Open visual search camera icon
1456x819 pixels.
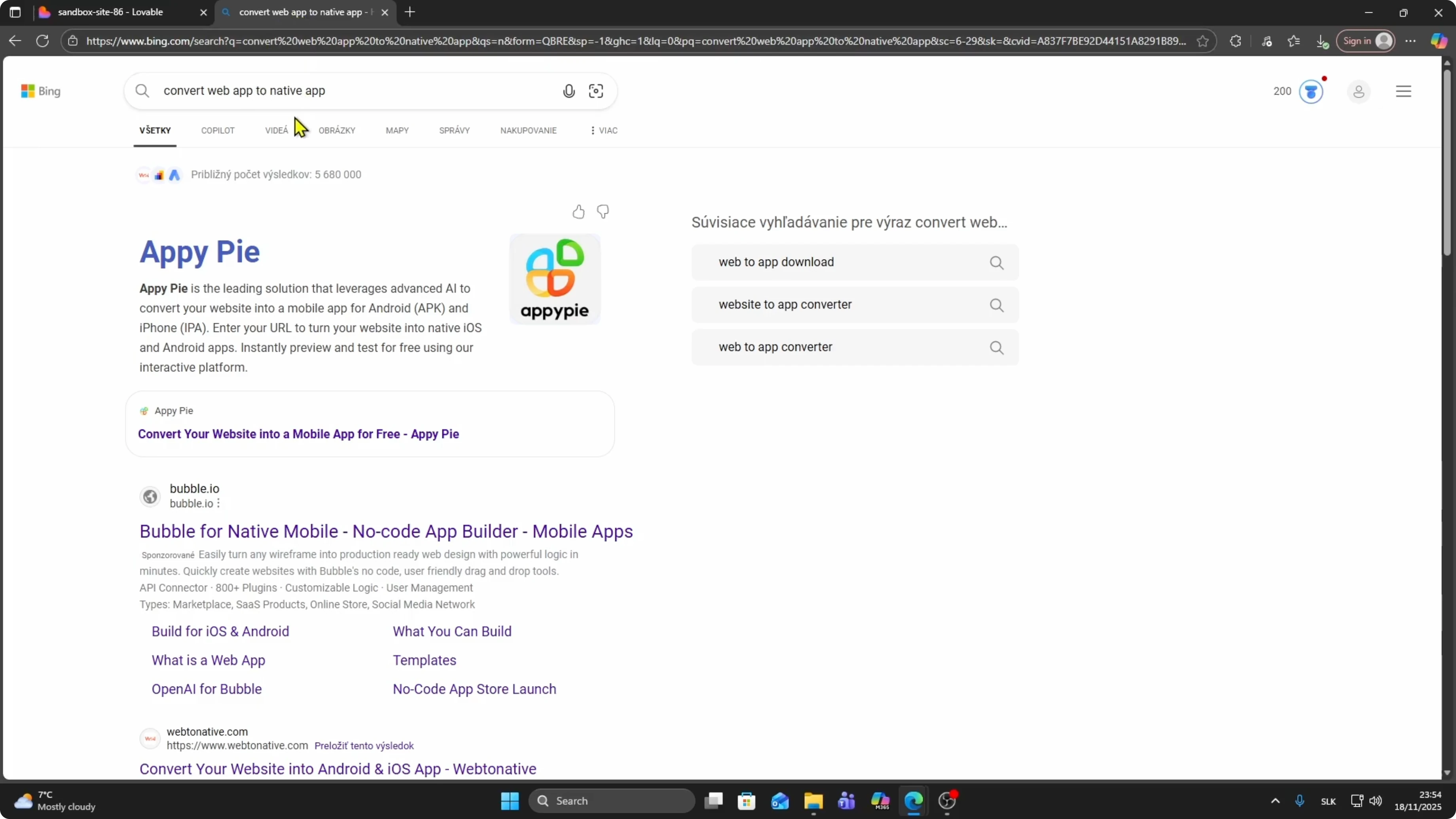[x=596, y=91]
